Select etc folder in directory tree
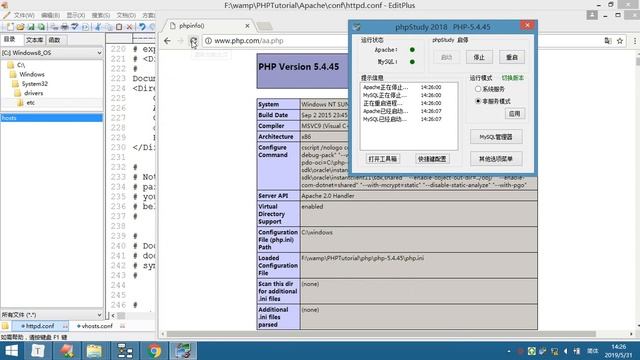Image resolution: width=640 pixels, height=360 pixels. pyautogui.click(x=30, y=102)
